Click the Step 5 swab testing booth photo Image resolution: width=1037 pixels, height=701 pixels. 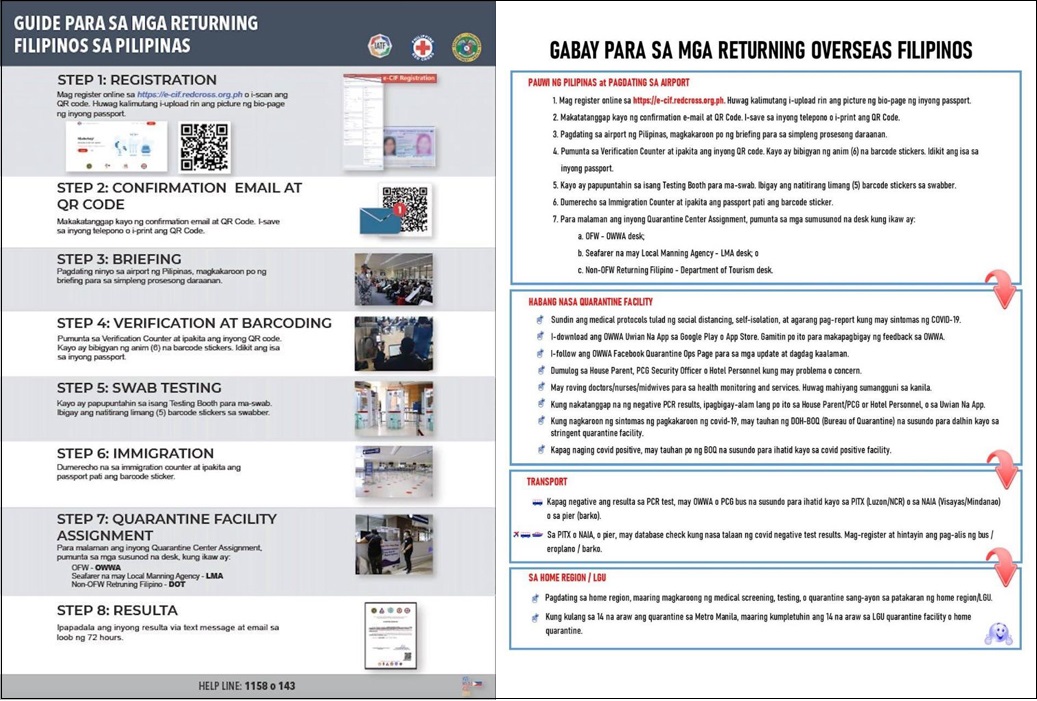393,406
